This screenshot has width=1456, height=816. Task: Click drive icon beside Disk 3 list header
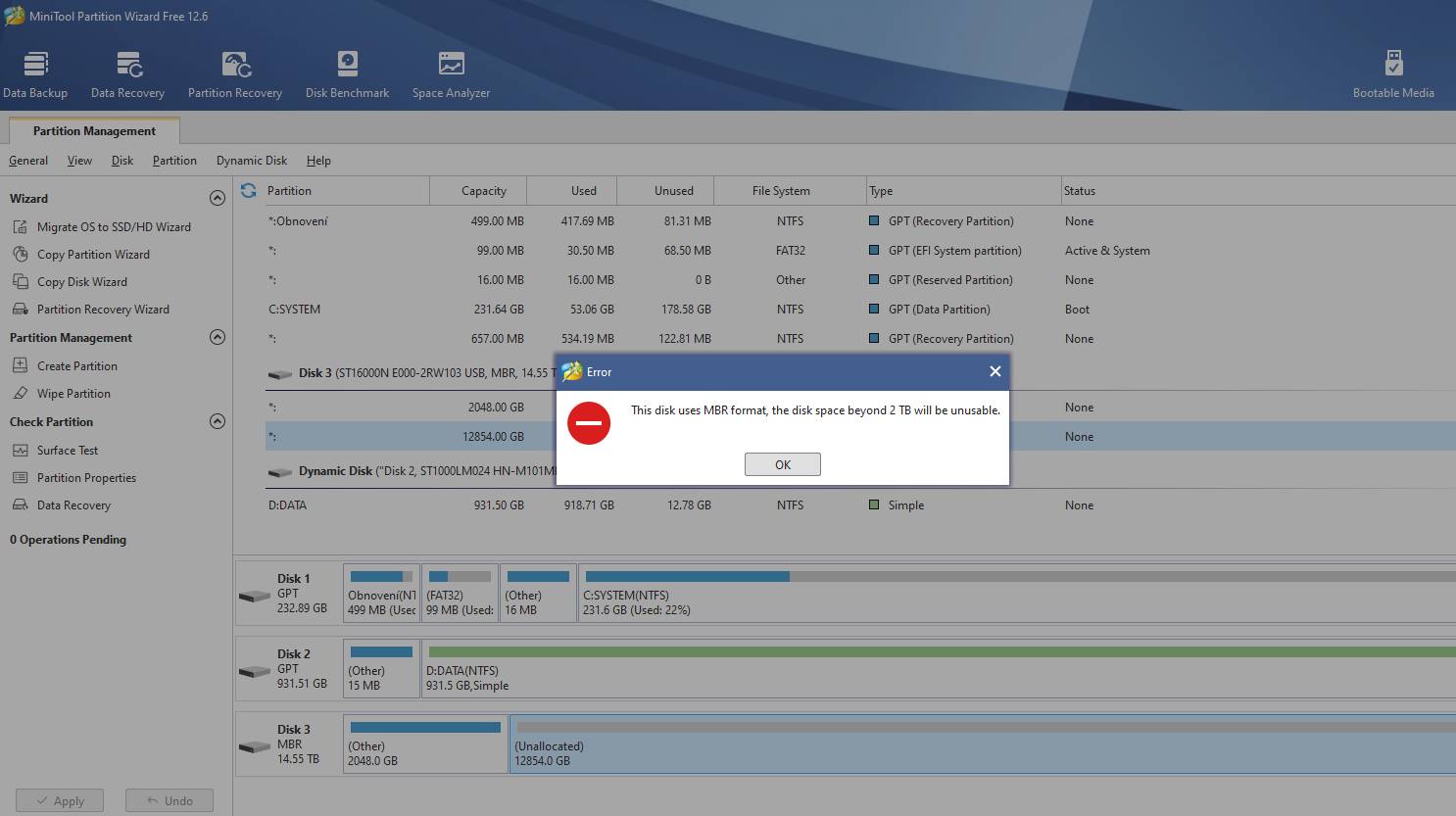coord(280,374)
